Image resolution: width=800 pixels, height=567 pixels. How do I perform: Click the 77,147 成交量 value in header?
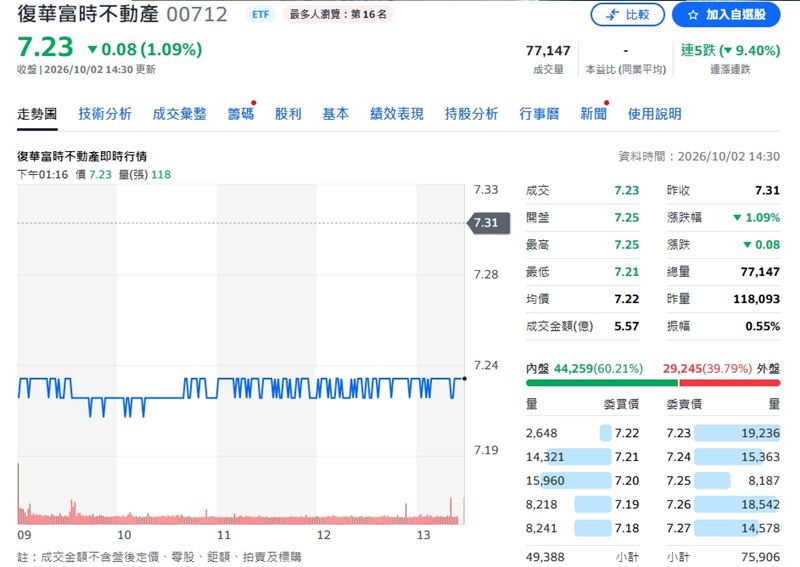(x=548, y=51)
